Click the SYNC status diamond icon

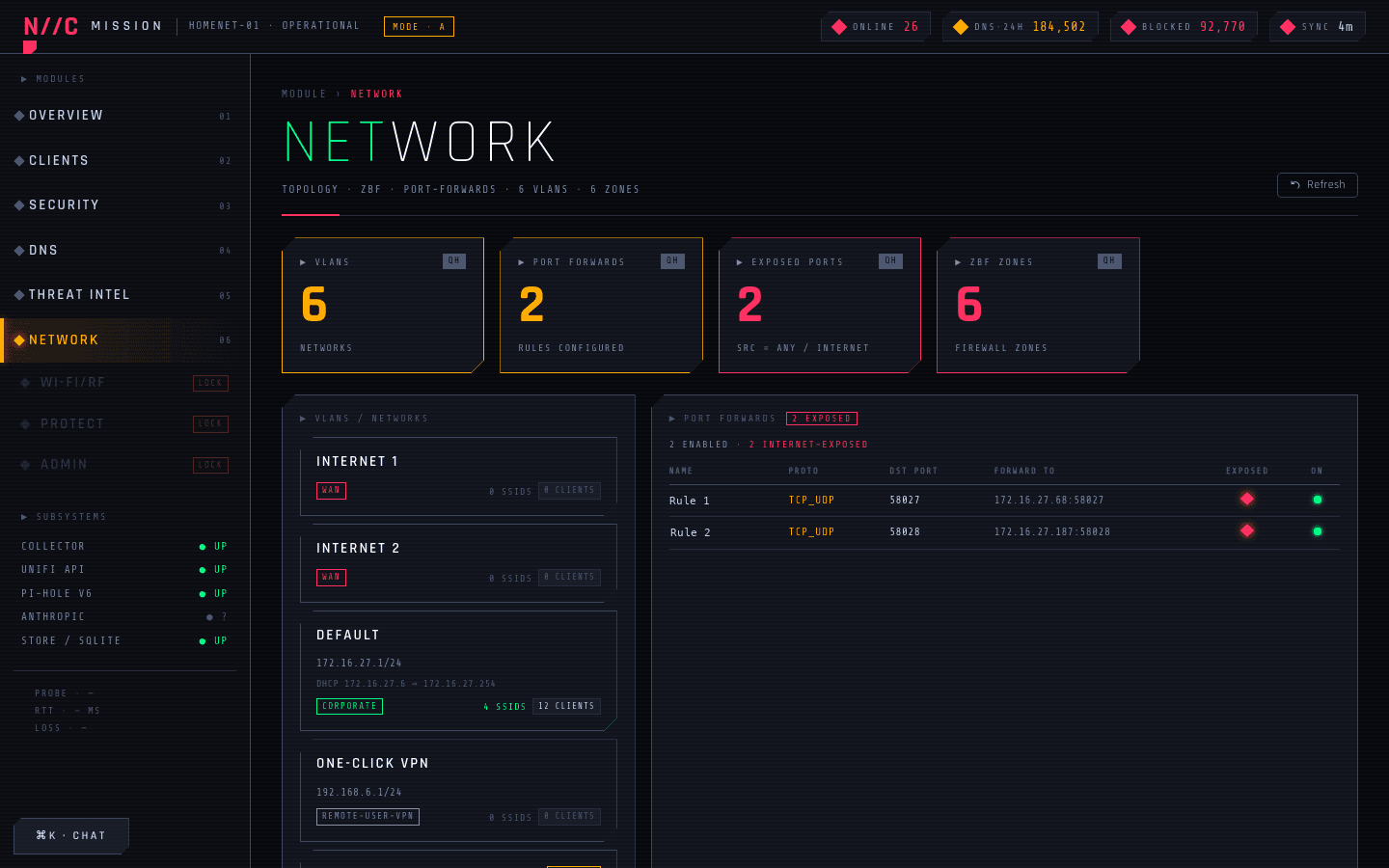[1288, 27]
